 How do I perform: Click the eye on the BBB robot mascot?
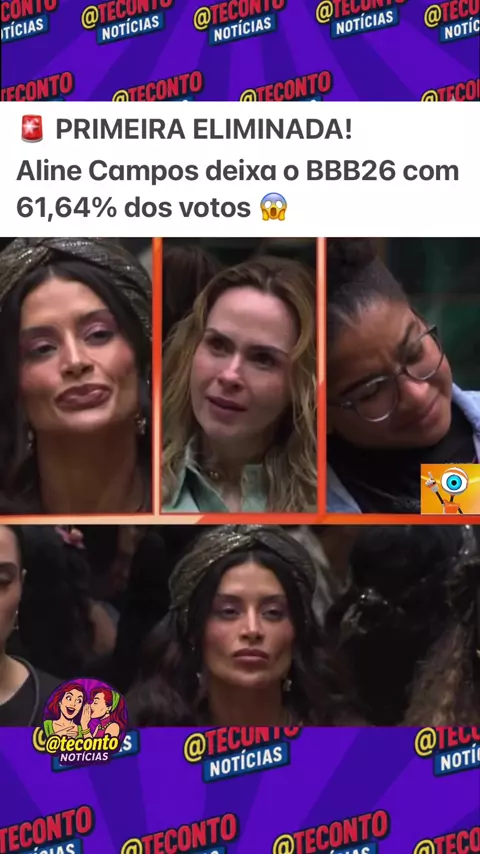(454, 481)
